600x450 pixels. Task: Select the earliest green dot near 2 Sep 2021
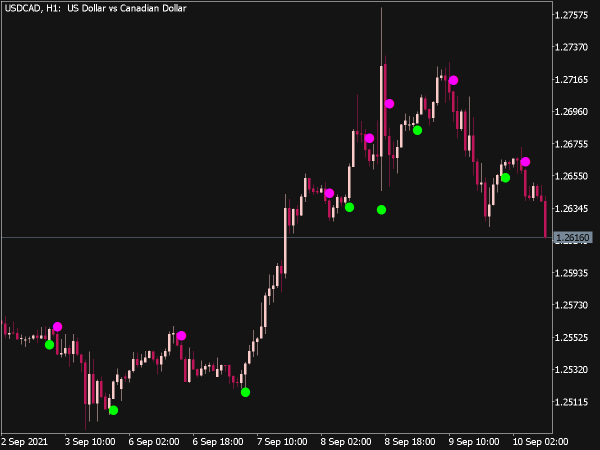pyautogui.click(x=49, y=345)
